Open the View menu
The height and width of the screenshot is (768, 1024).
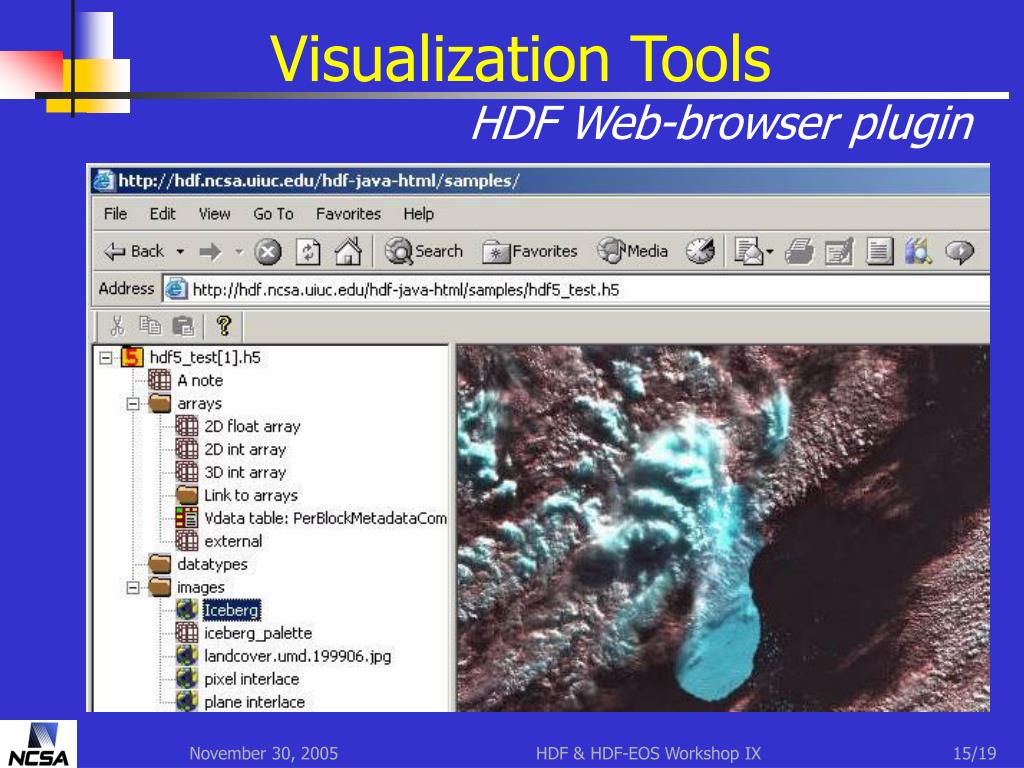point(214,214)
